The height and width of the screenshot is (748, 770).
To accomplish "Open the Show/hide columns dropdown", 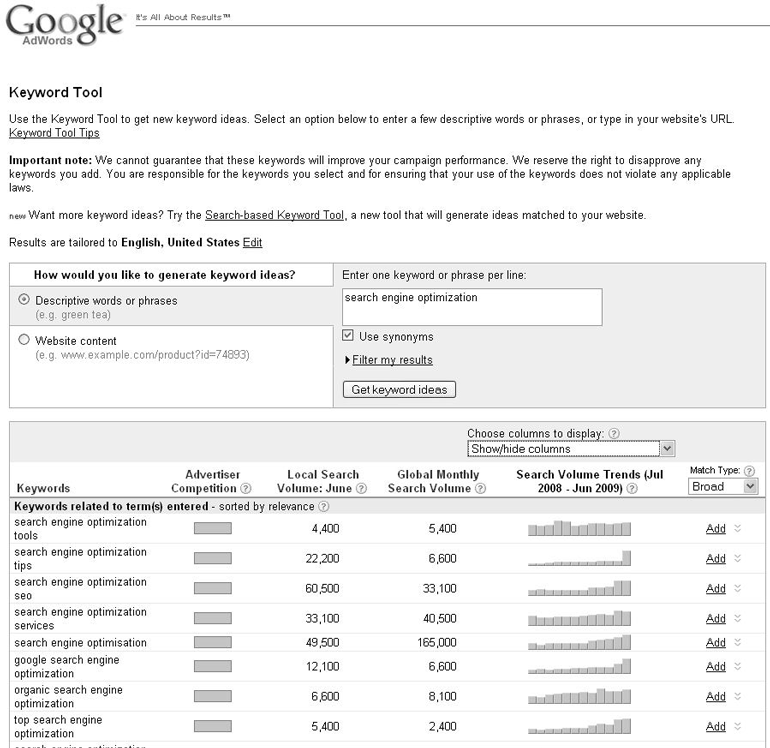I will click(x=571, y=448).
